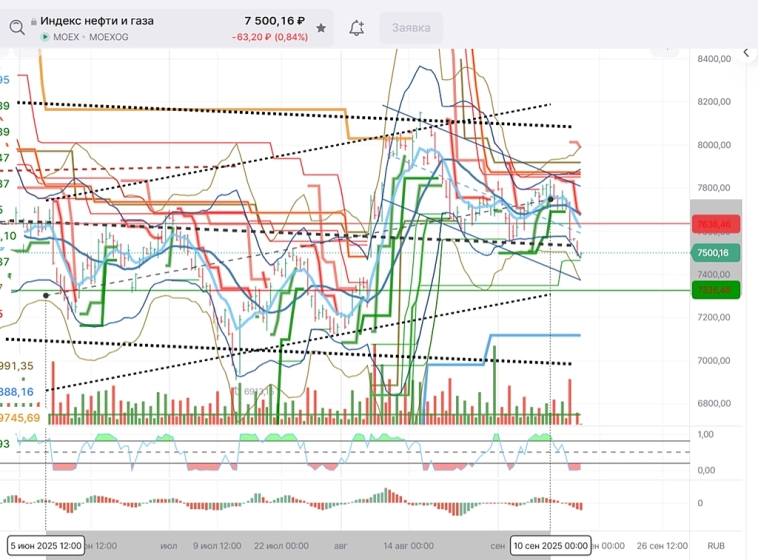The height and width of the screenshot is (560, 758).
Task: Open price alert bell icon
Action: (356, 28)
